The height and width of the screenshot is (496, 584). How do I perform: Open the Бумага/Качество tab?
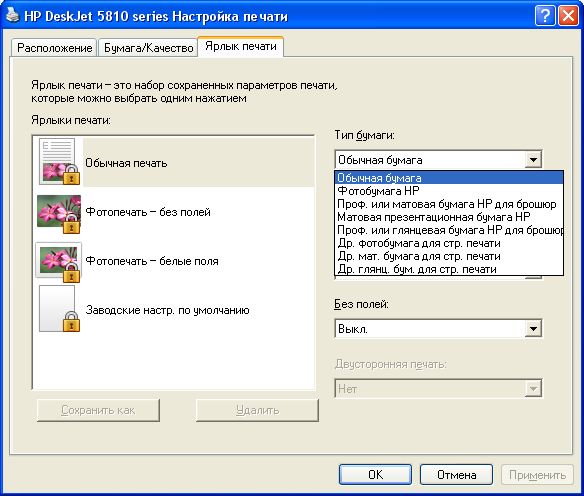[148, 48]
